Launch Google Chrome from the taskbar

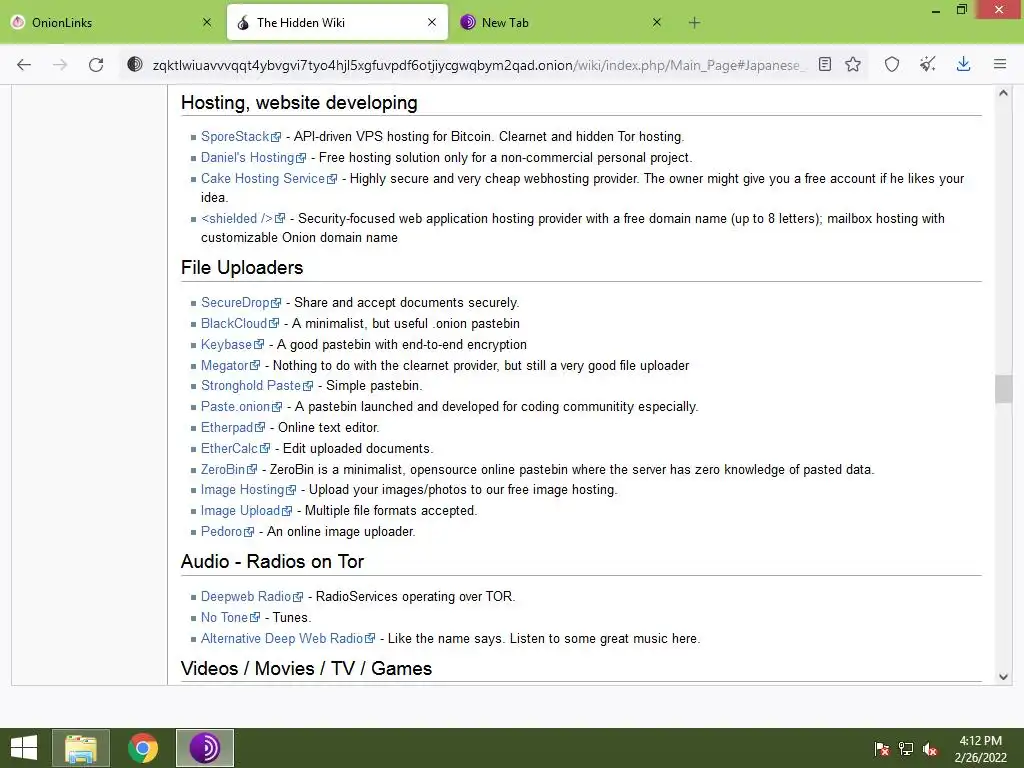coord(143,748)
